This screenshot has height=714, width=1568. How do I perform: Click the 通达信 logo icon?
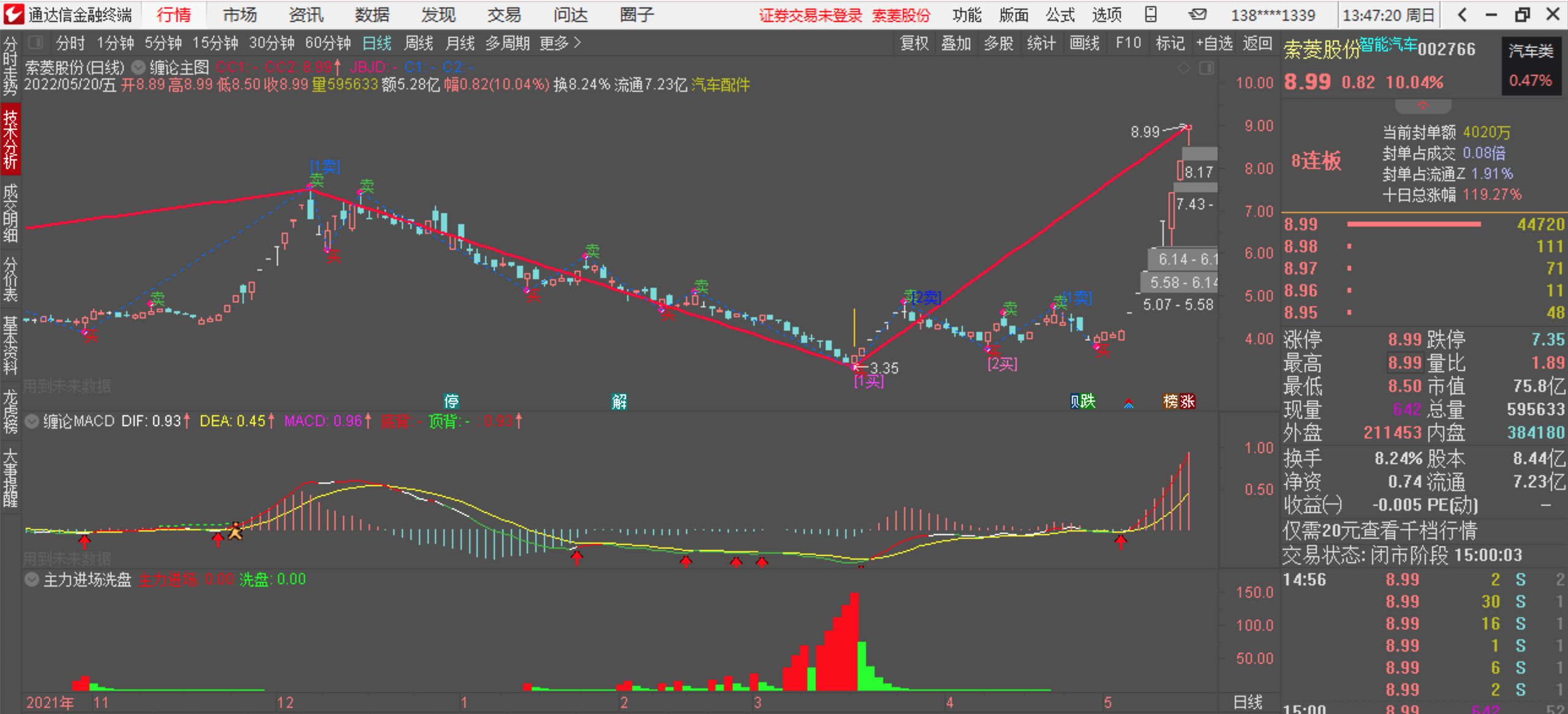coord(13,15)
